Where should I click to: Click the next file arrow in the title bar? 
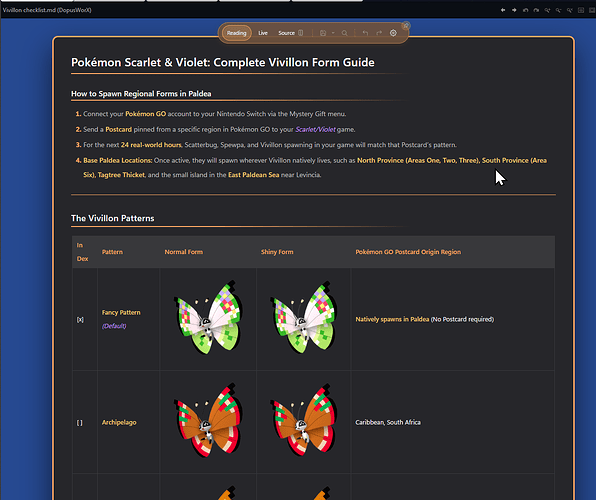[x=514, y=10]
